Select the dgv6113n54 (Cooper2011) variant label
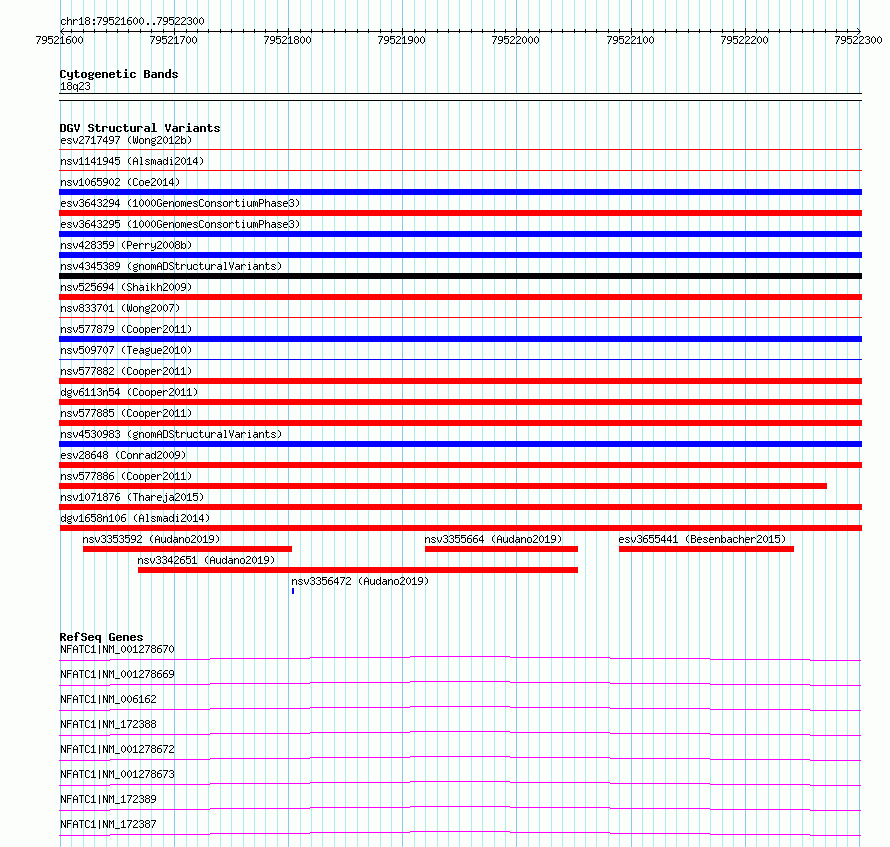 (129, 392)
